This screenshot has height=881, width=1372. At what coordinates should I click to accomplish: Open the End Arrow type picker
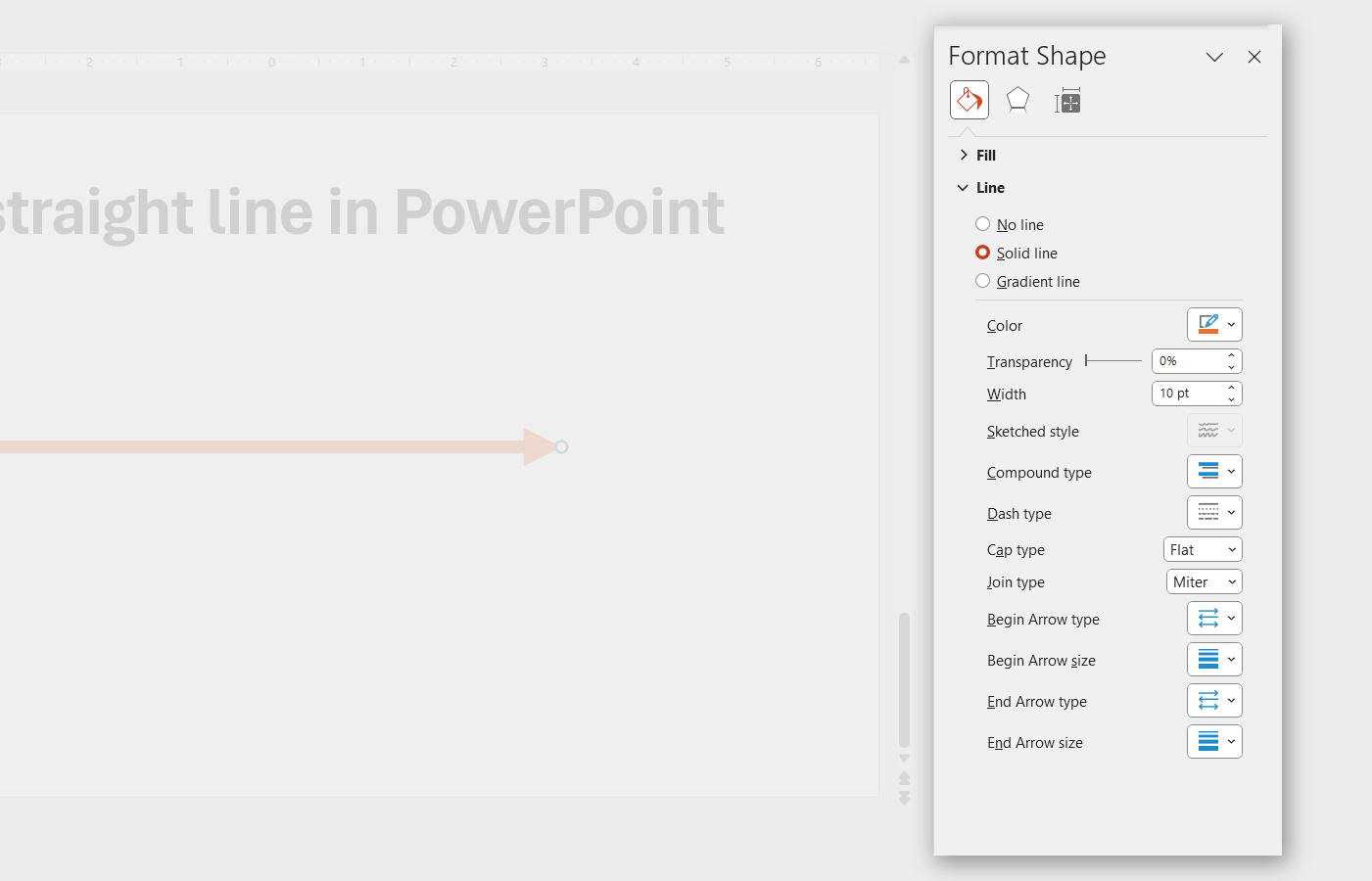pyautogui.click(x=1214, y=700)
